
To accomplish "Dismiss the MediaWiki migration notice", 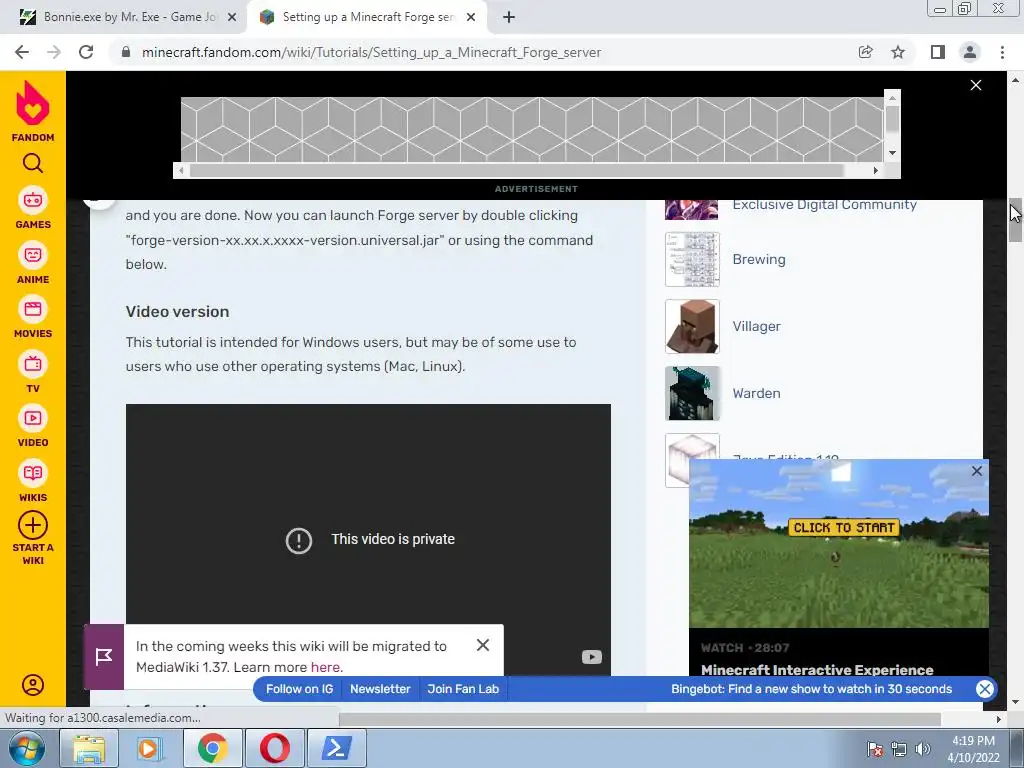I will point(483,645).
